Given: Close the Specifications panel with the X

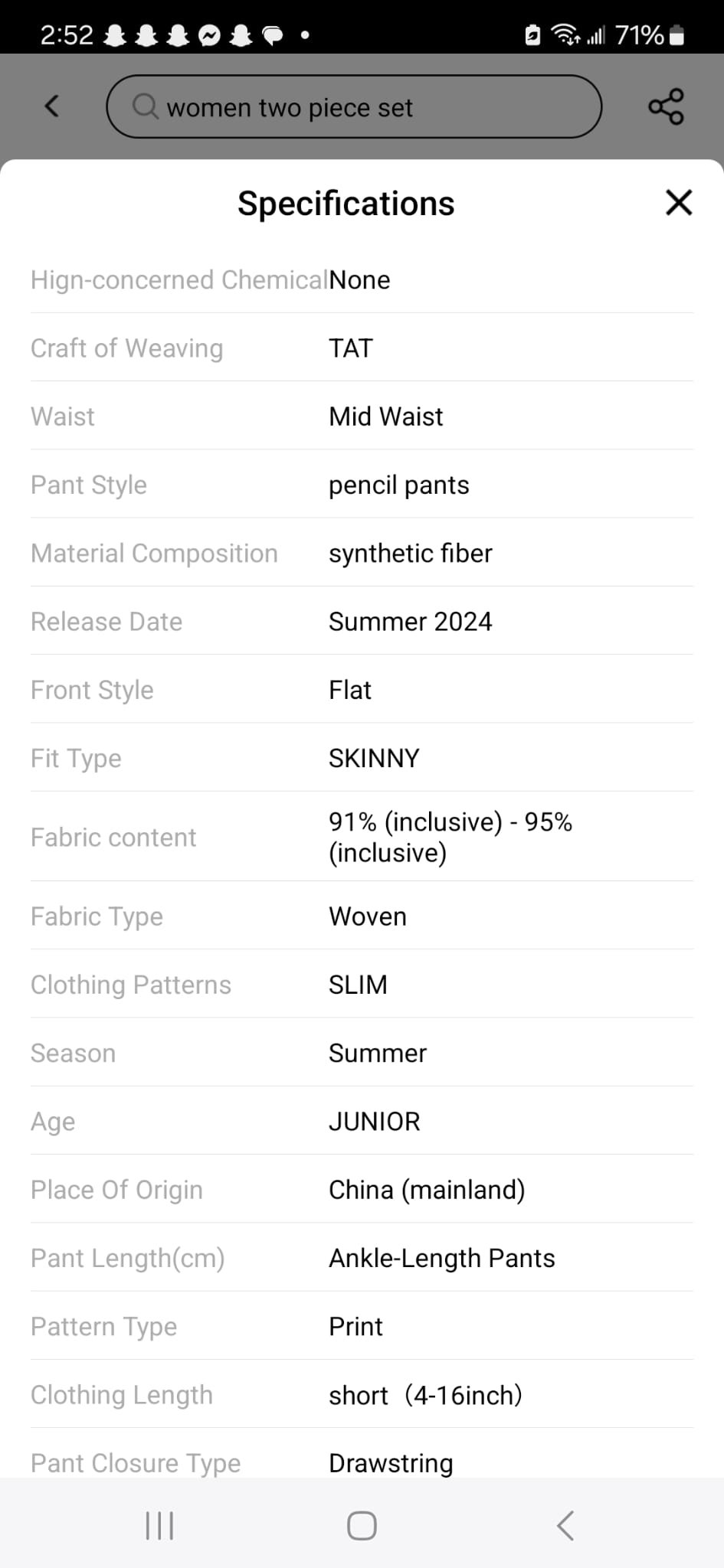Looking at the screenshot, I should pos(679,203).
